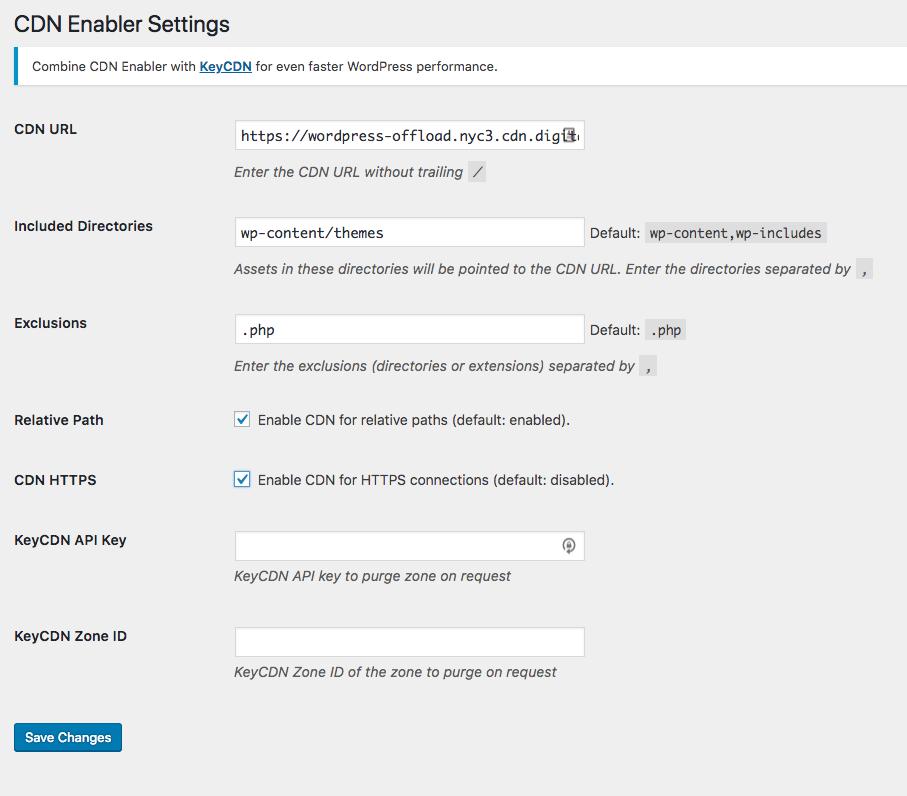The width and height of the screenshot is (907, 796).
Task: Disable CDN for HTTPS connections
Action: click(241, 479)
